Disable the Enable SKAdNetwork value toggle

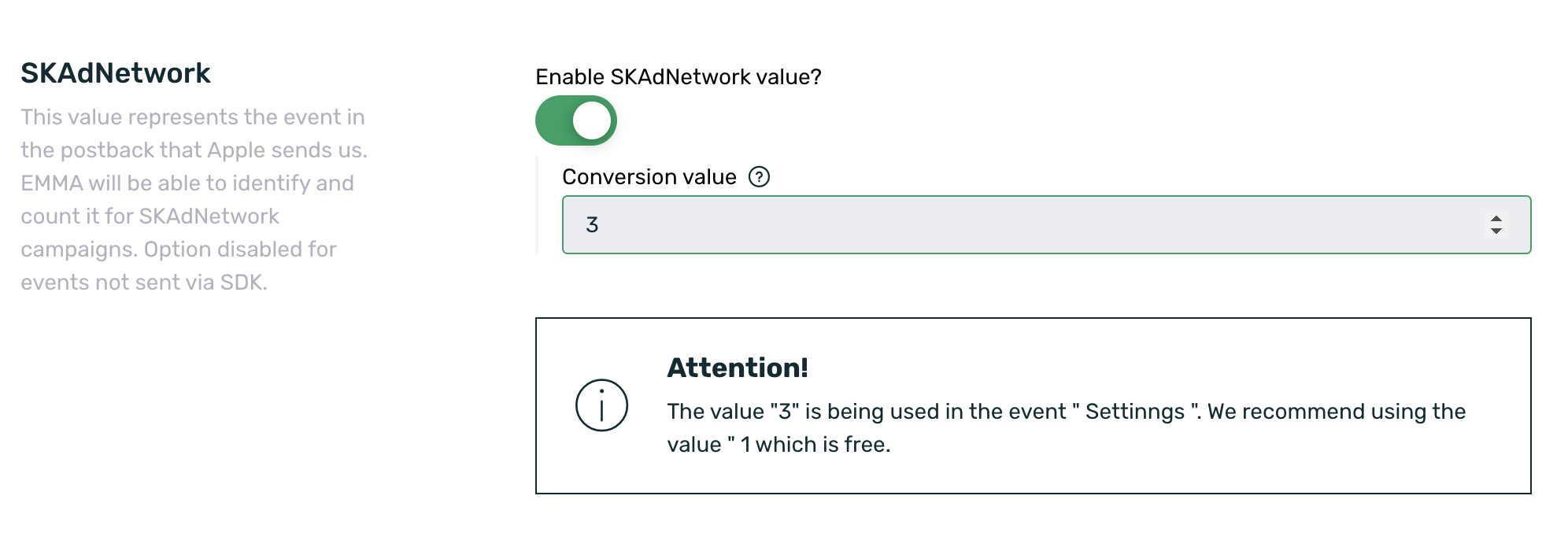(575, 120)
